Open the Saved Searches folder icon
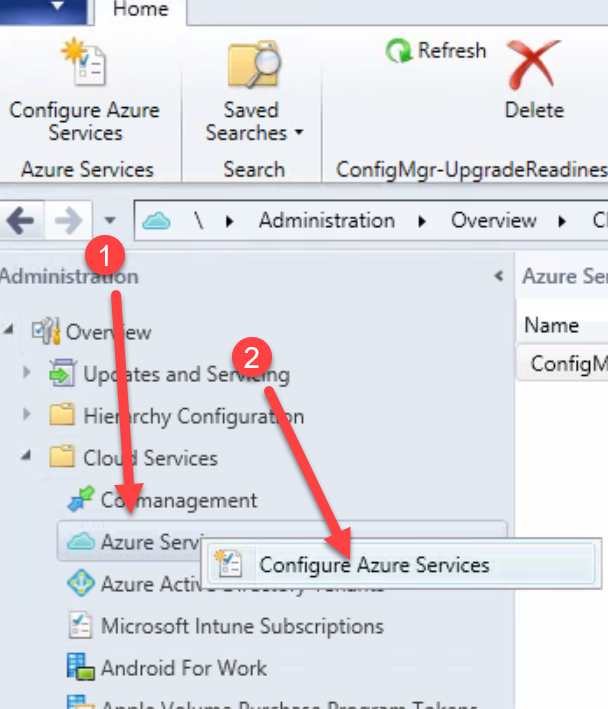Viewport: 608px width, 709px height. pos(253,65)
